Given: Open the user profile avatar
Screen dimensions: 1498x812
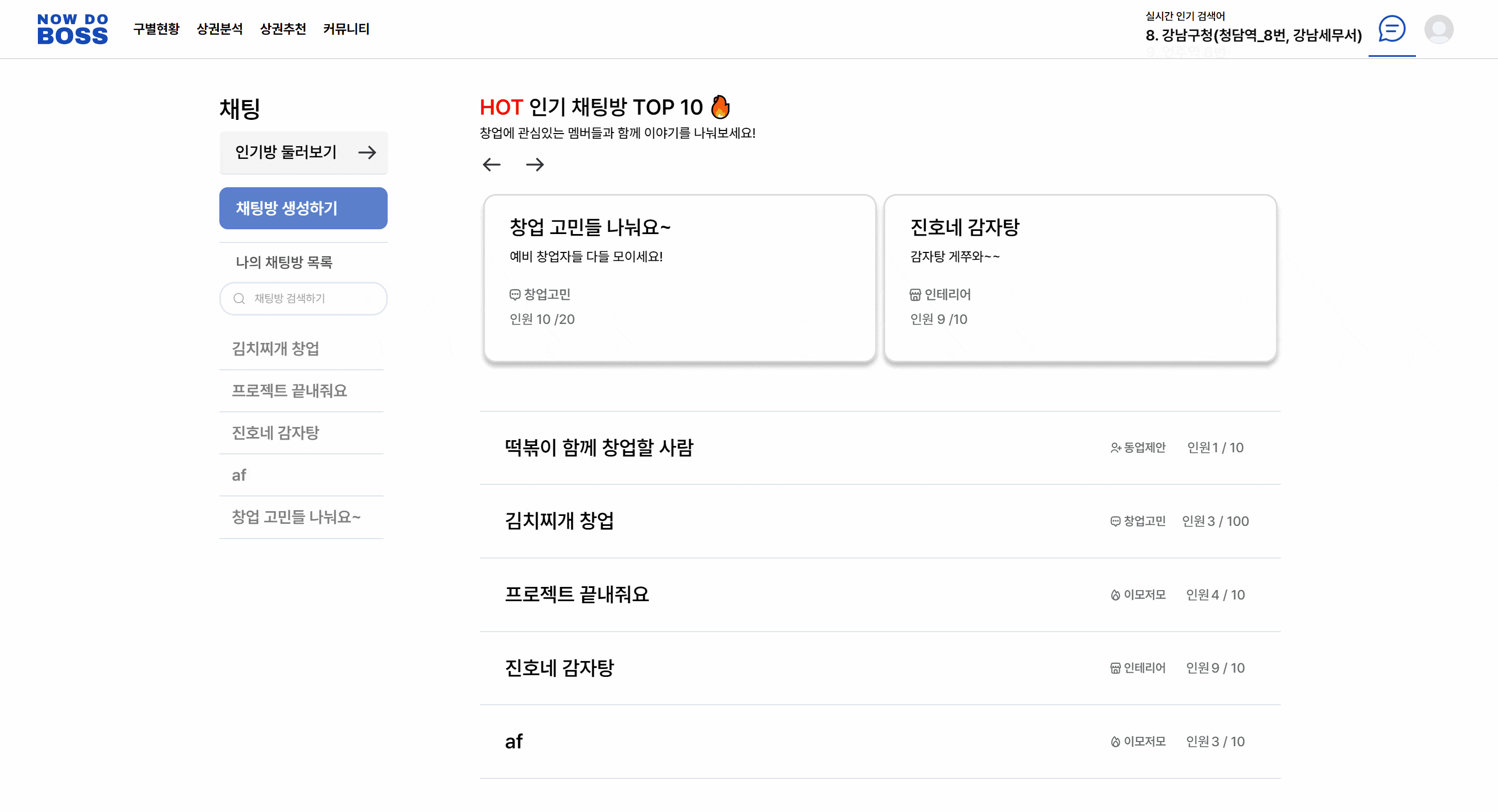Looking at the screenshot, I should (x=1438, y=29).
